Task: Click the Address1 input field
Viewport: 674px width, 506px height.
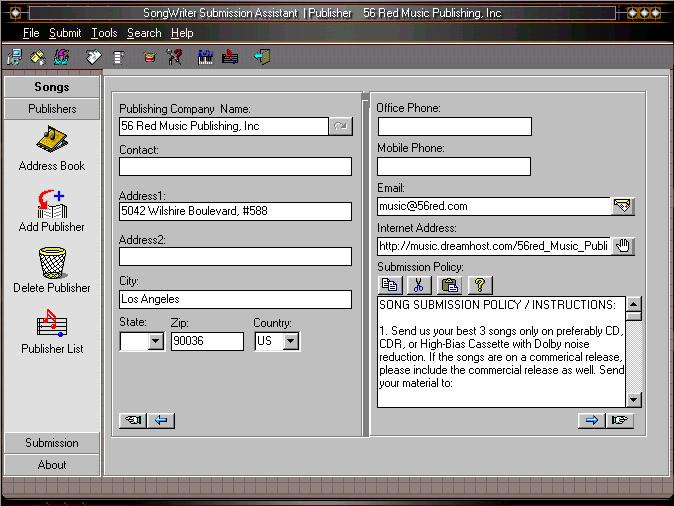Action: [235, 211]
